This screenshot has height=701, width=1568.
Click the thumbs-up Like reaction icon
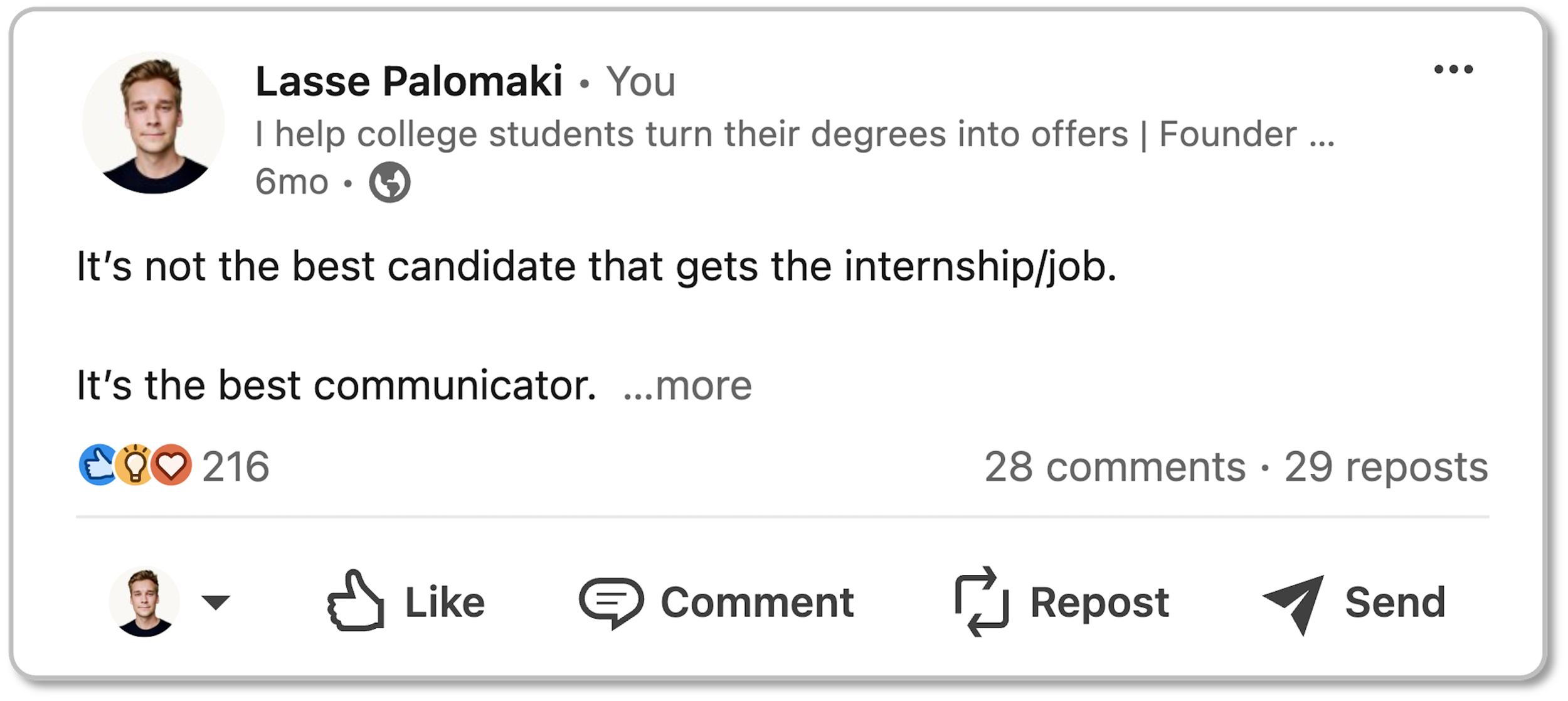98,465
